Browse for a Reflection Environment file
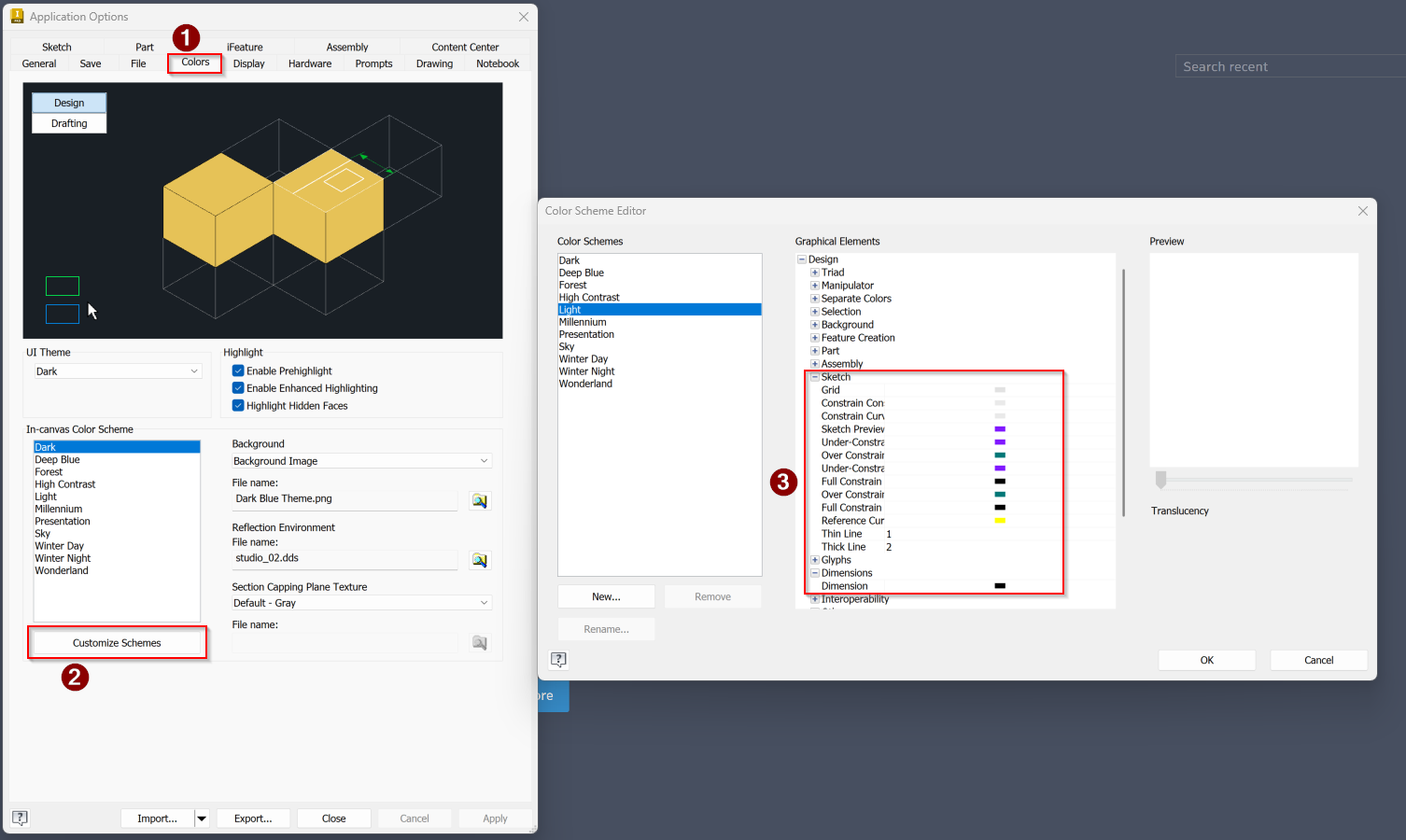 pos(479,559)
